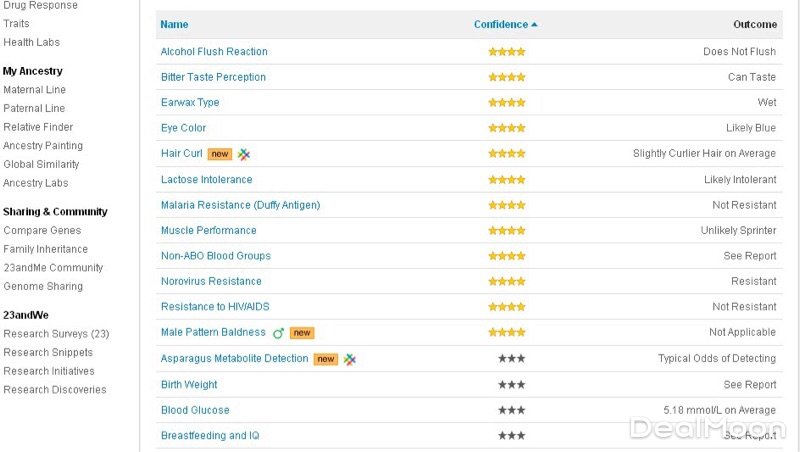This screenshot has width=800, height=452.
Task: Click the colorful icon beside Asparagus Metabolite Detection
Action: (350, 359)
